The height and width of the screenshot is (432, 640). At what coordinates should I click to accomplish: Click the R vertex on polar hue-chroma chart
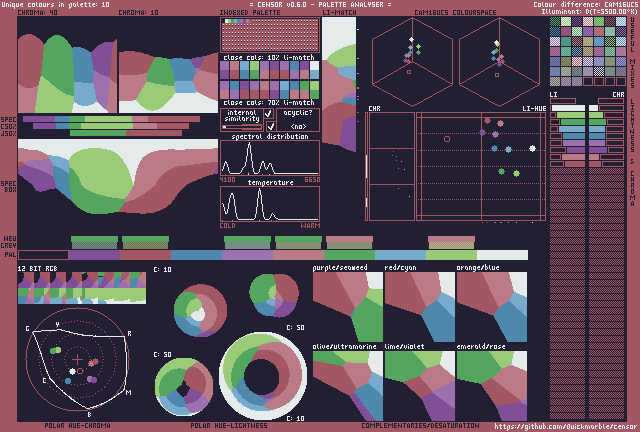[x=129, y=334]
